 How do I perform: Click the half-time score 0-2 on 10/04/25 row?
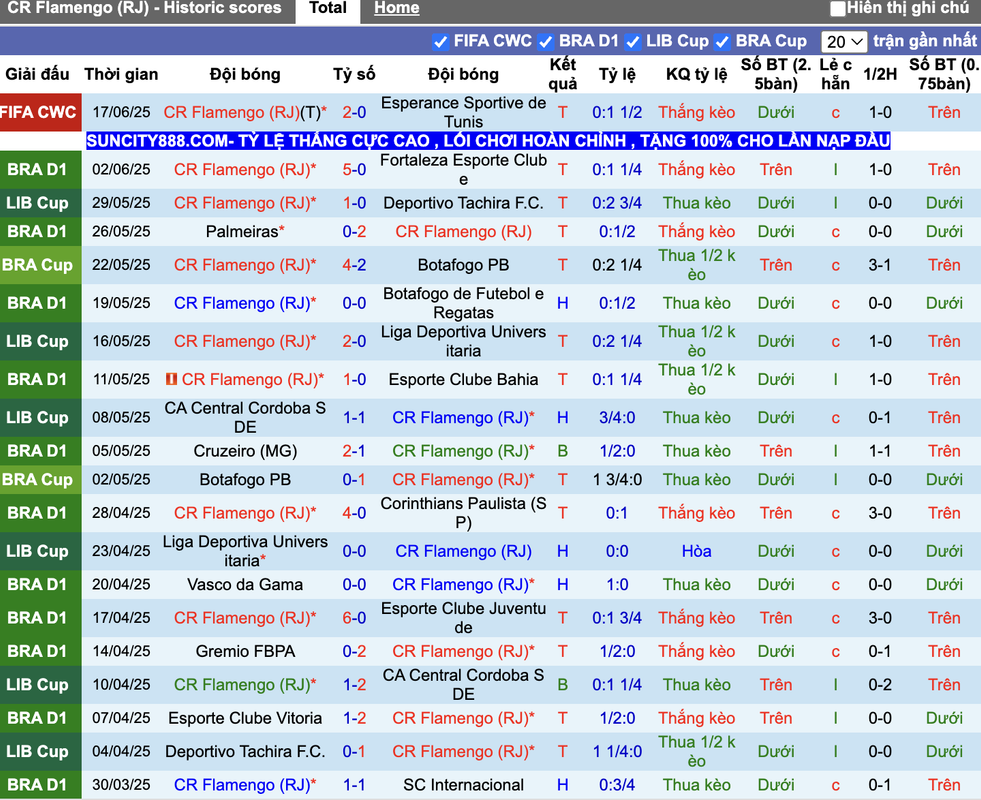[880, 685]
